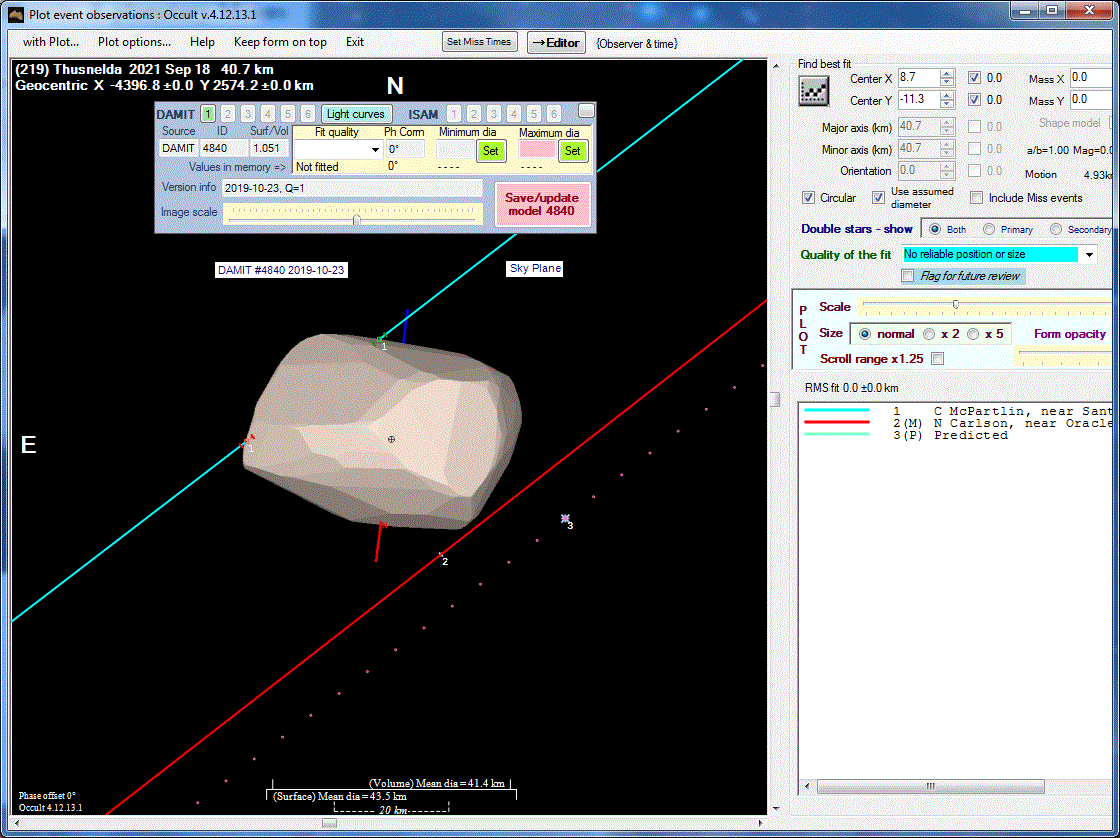Click the Find best fit graph icon

click(x=814, y=90)
